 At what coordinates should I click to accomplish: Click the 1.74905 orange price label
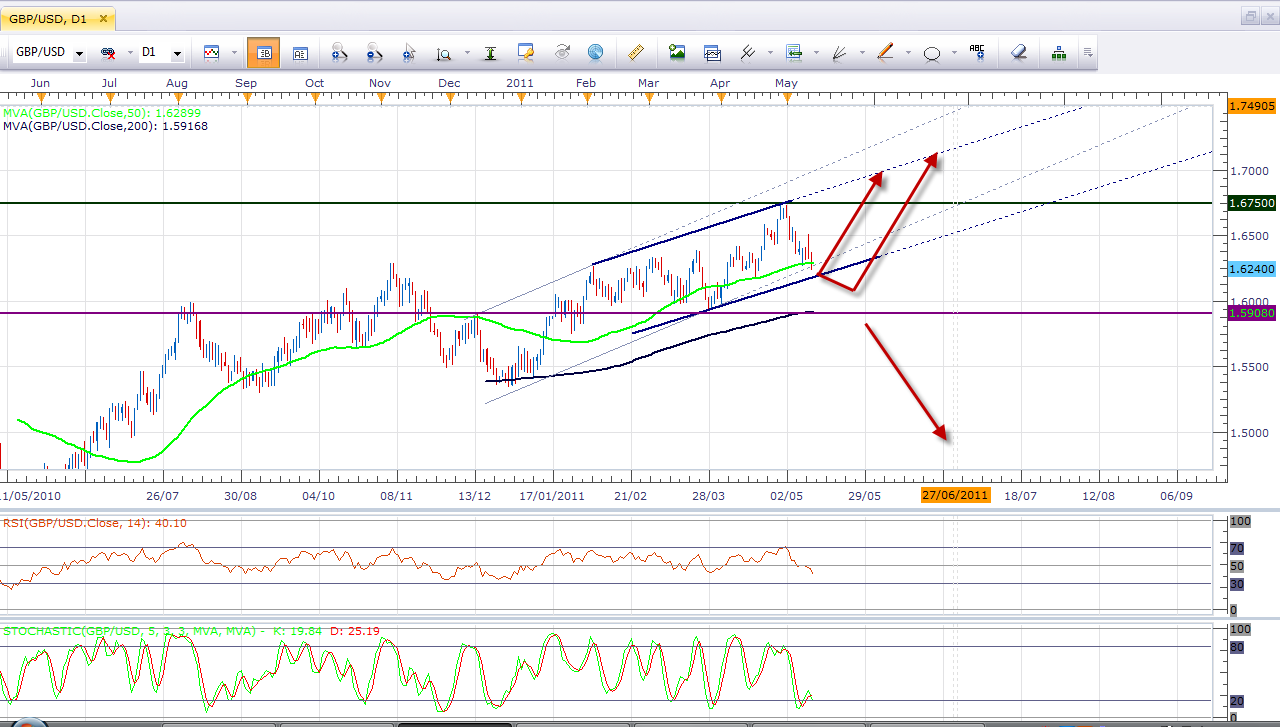click(x=1252, y=106)
